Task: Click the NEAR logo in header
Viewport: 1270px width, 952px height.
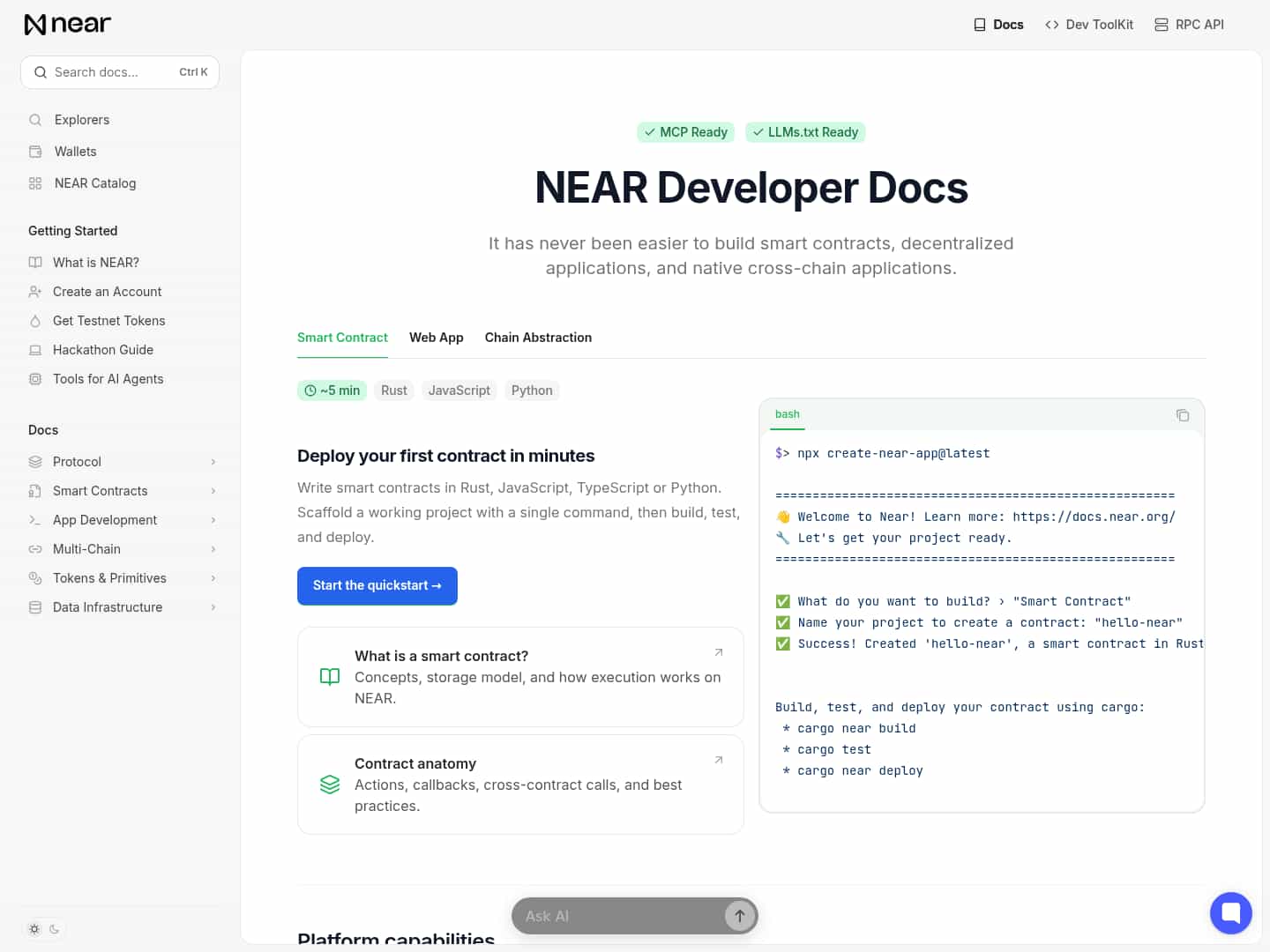Action: point(68,24)
